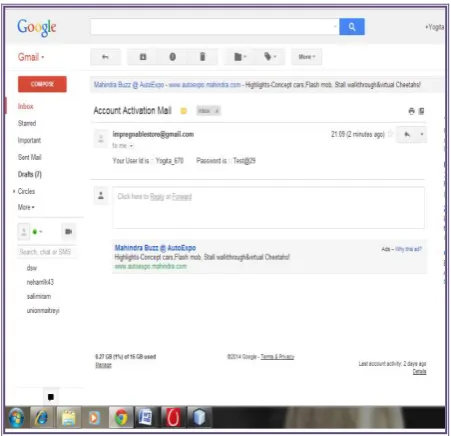Click the +Yogita profile link
The width and height of the screenshot is (451, 436).
(x=434, y=27)
